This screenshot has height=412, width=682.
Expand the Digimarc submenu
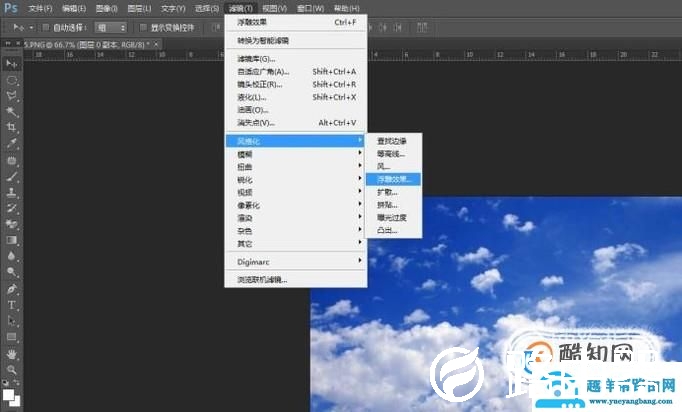(x=296, y=262)
